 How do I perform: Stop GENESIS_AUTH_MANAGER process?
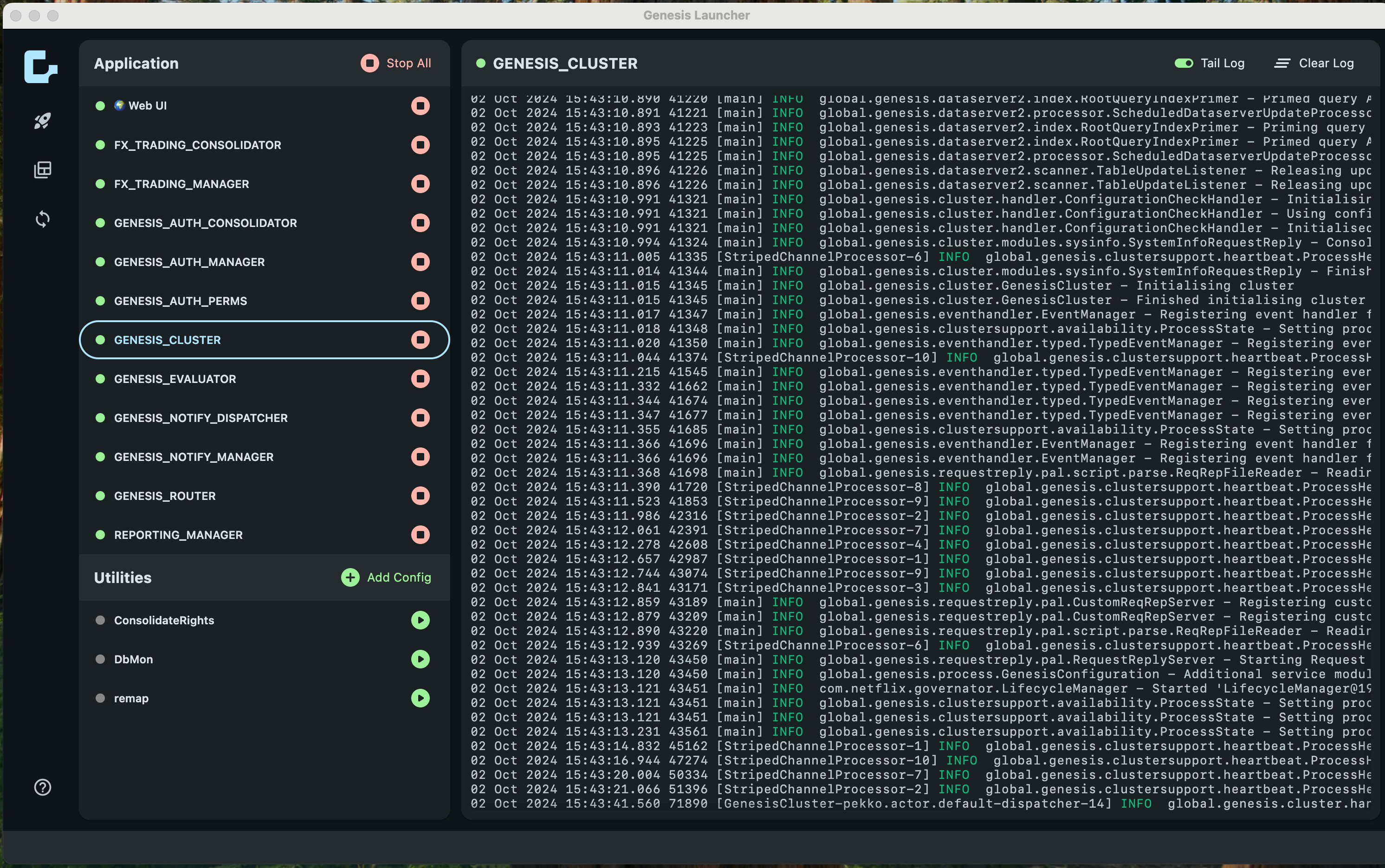coord(420,262)
